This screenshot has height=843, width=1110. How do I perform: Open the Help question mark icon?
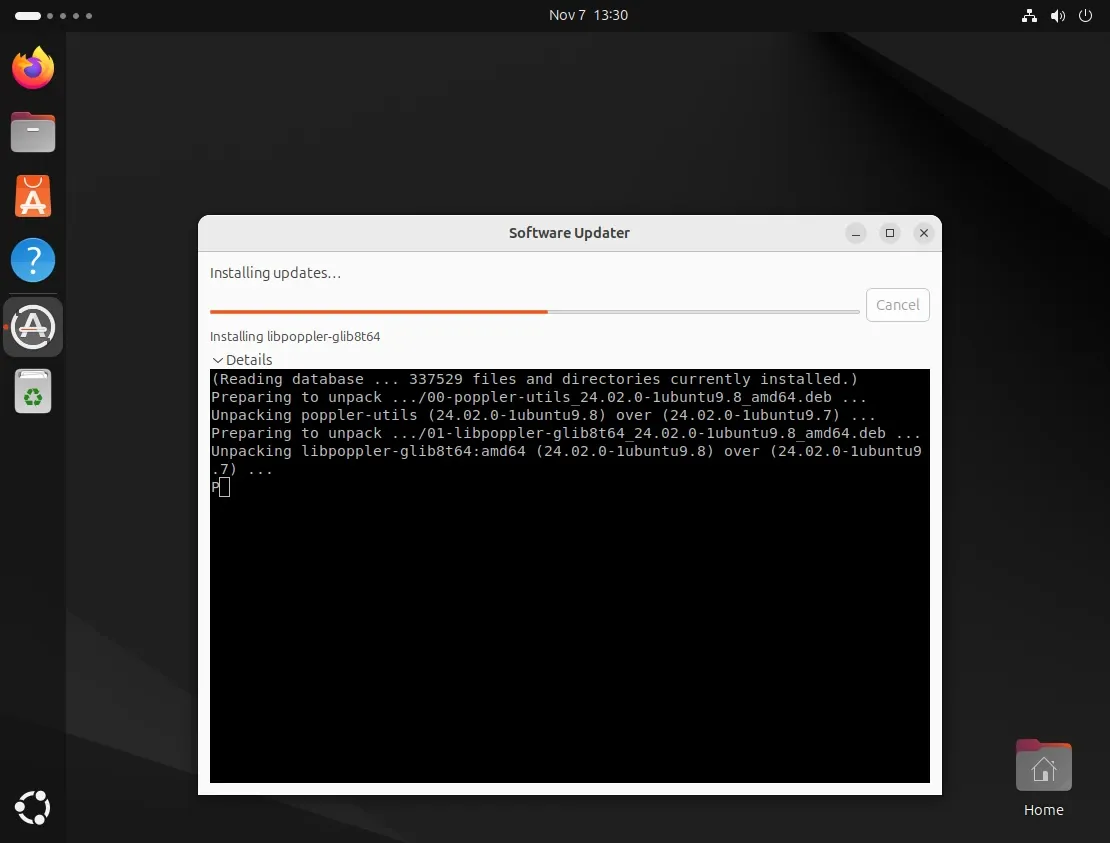[33, 261]
